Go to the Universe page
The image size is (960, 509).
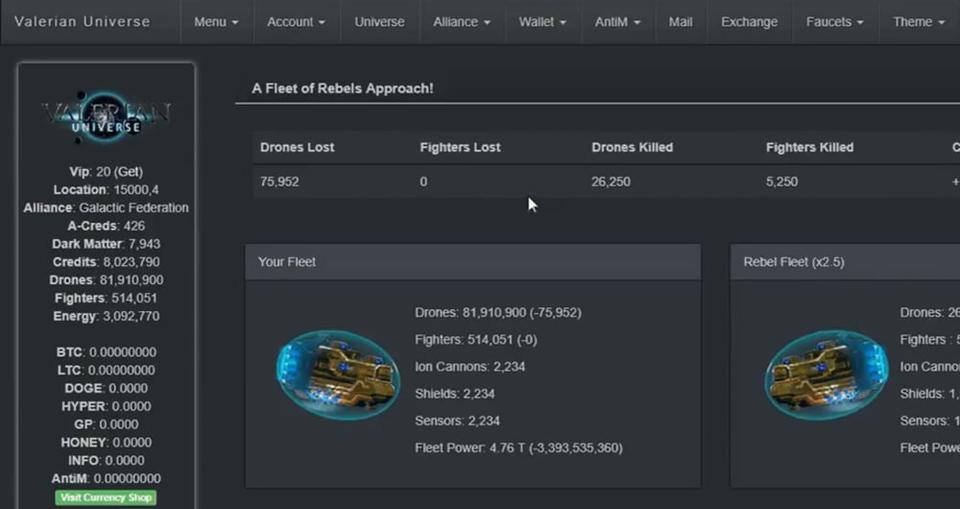(x=380, y=22)
